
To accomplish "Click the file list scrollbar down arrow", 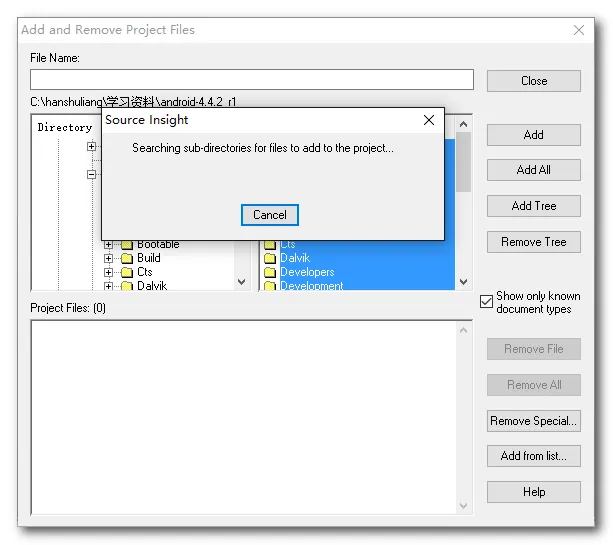I will (x=464, y=282).
